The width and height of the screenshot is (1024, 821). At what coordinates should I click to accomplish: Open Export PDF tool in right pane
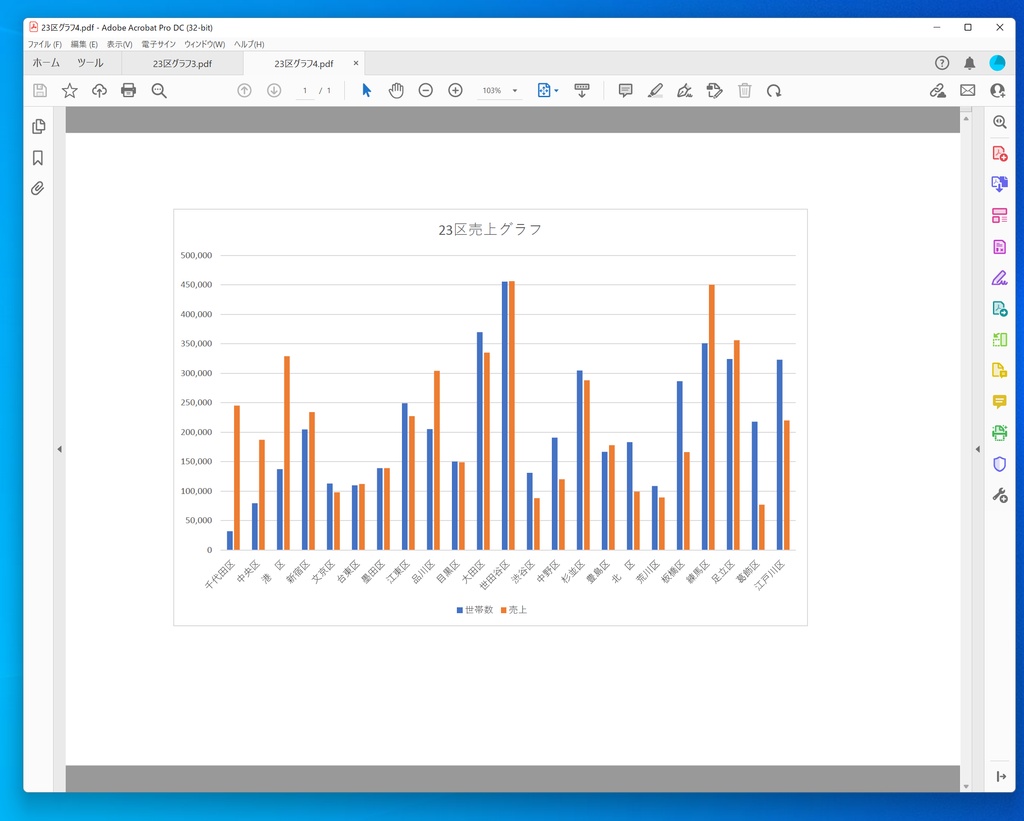tap(1000, 184)
